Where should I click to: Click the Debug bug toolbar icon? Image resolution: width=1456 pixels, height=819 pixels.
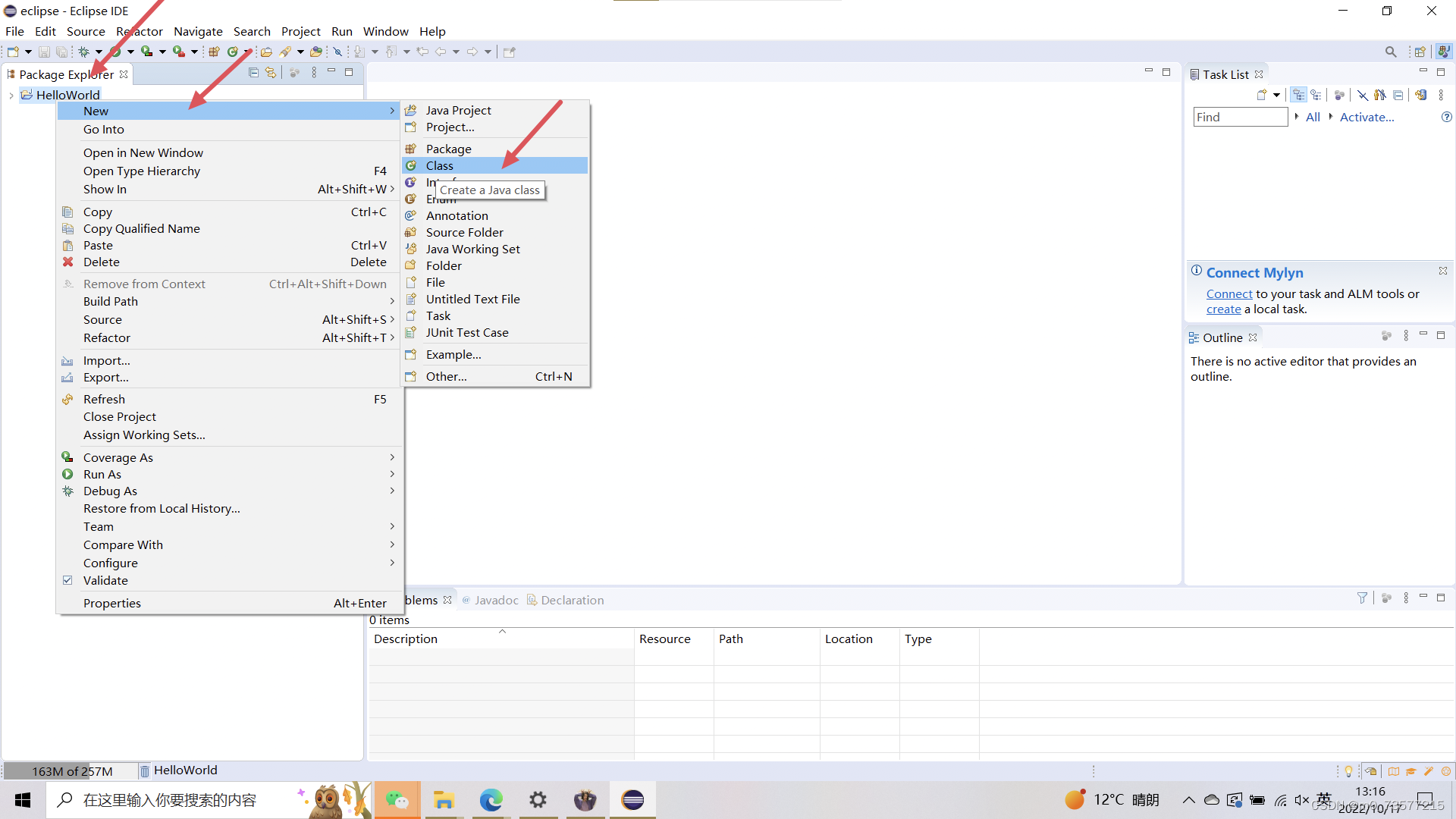[x=83, y=52]
